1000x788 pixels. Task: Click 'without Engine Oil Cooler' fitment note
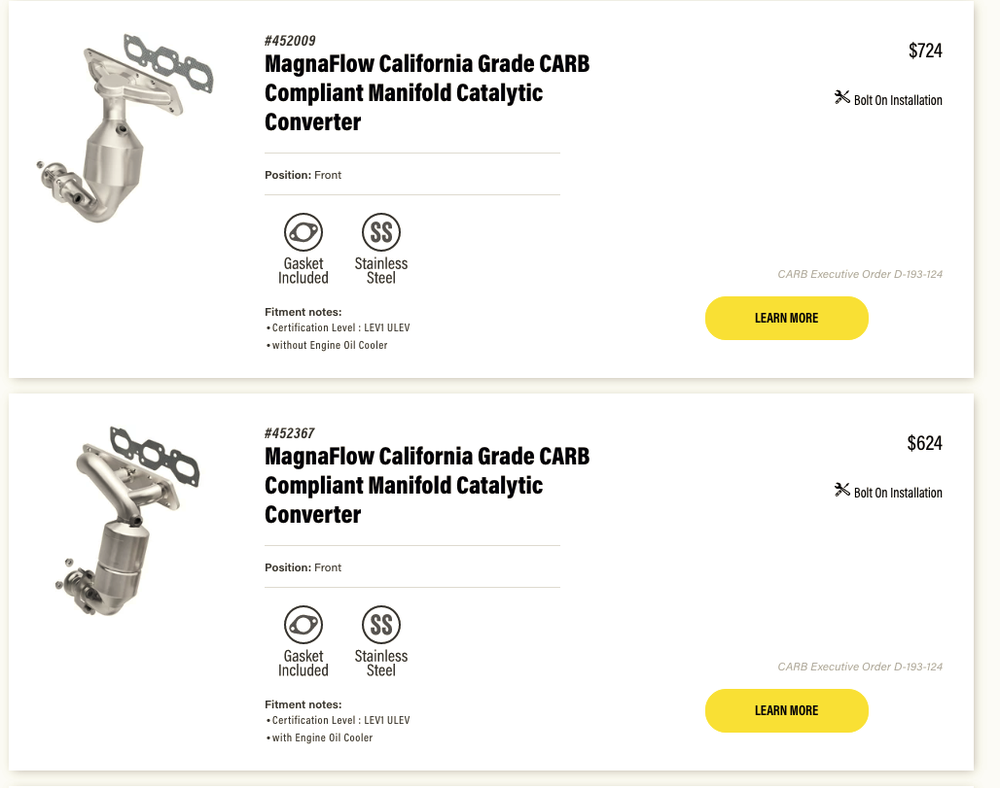[x=329, y=345]
